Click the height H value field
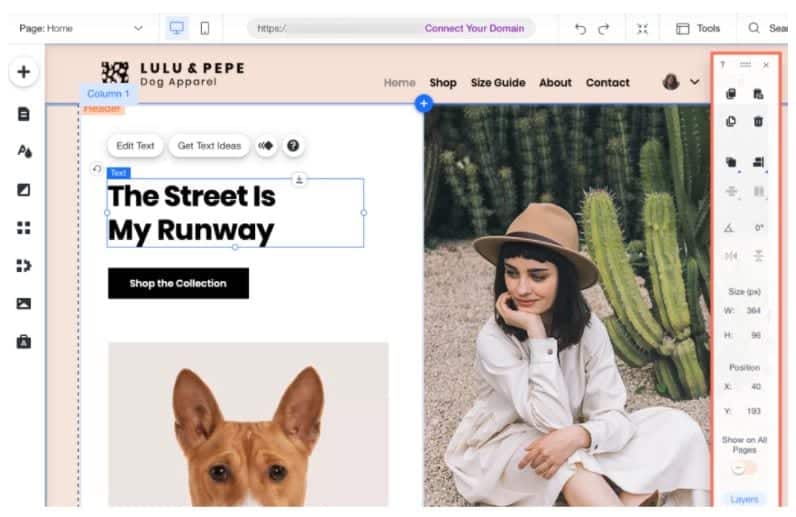Viewport: 796px width, 517px height. click(x=755, y=335)
